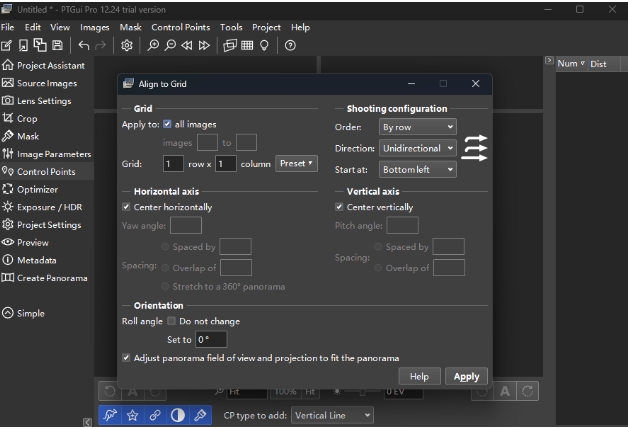Click the Open Project toolbar icon
This screenshot has height=429, width=628.
pos(23,45)
